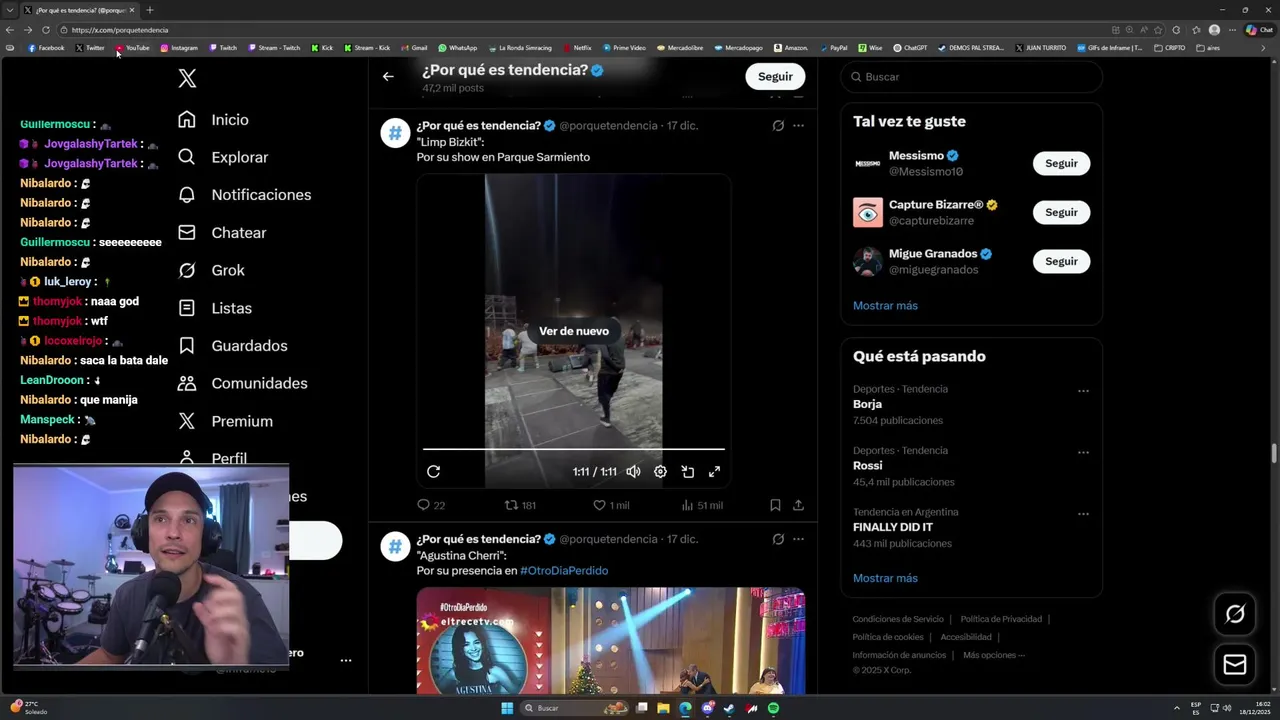
Task: Follow Capture Bizarre with Seguir button
Action: tap(1061, 212)
